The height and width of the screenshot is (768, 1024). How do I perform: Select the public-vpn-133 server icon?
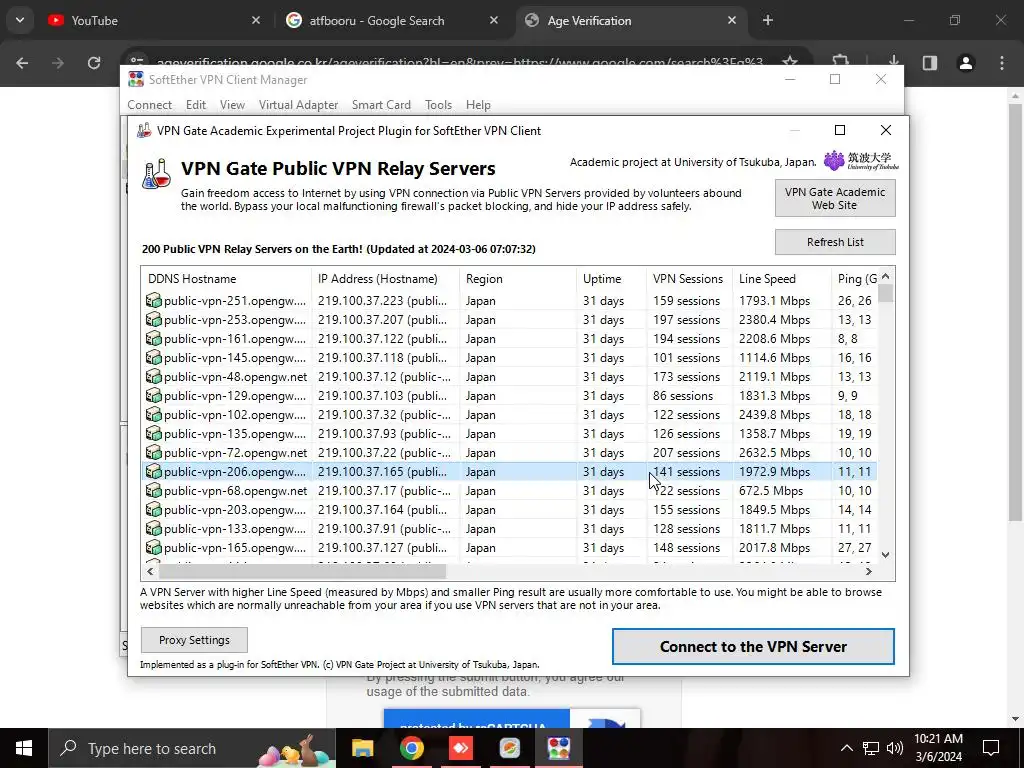click(x=153, y=528)
